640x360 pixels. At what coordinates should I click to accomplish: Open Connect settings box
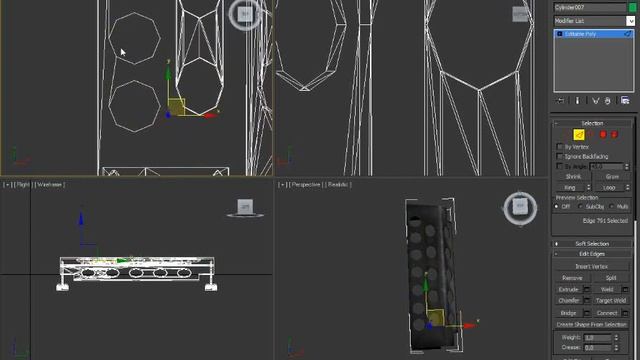(x=625, y=313)
